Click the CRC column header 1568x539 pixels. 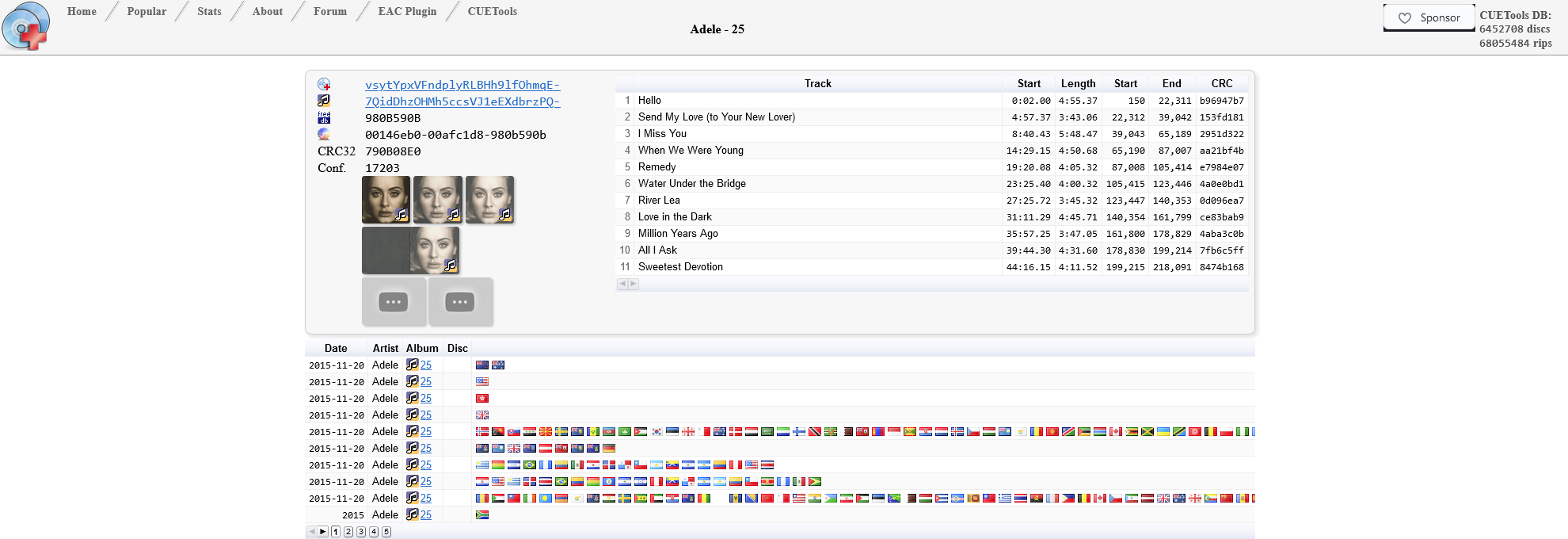tap(1222, 83)
